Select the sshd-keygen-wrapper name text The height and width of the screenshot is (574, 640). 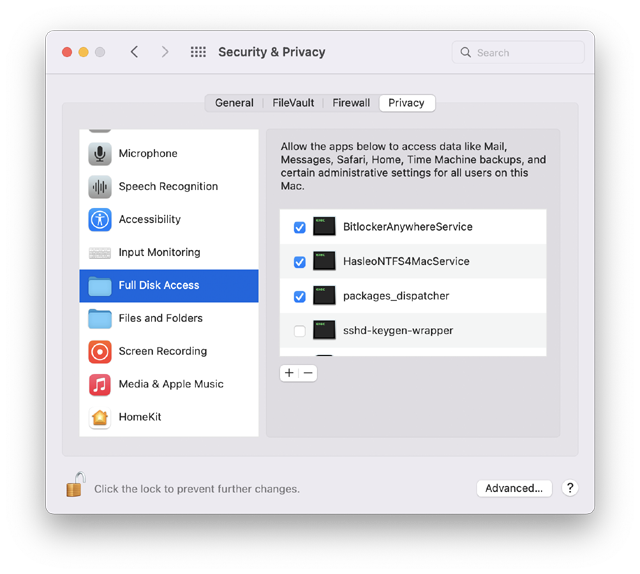click(x=398, y=330)
